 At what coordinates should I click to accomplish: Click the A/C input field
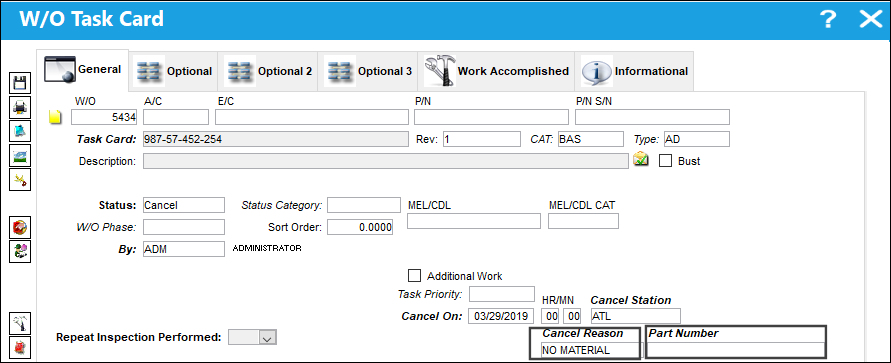pyautogui.click(x=176, y=118)
